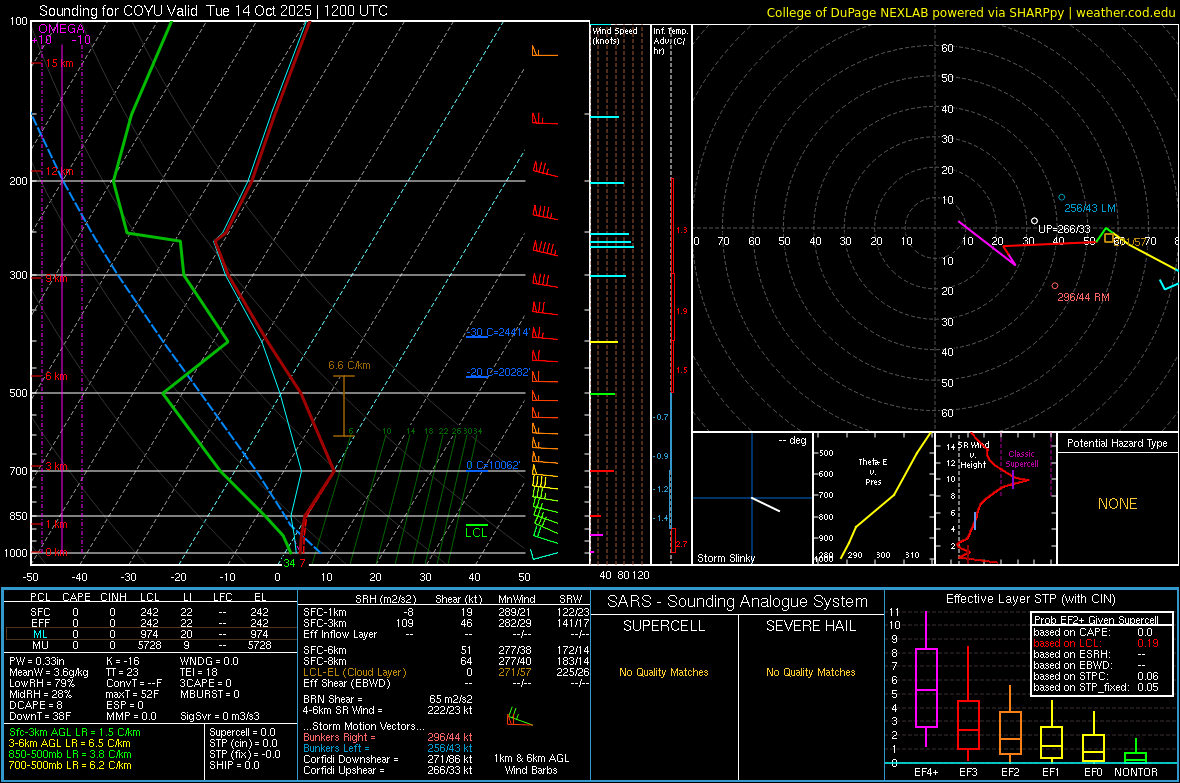Click the 'based on STP_fixed' line

pyautogui.click(x=1096, y=687)
